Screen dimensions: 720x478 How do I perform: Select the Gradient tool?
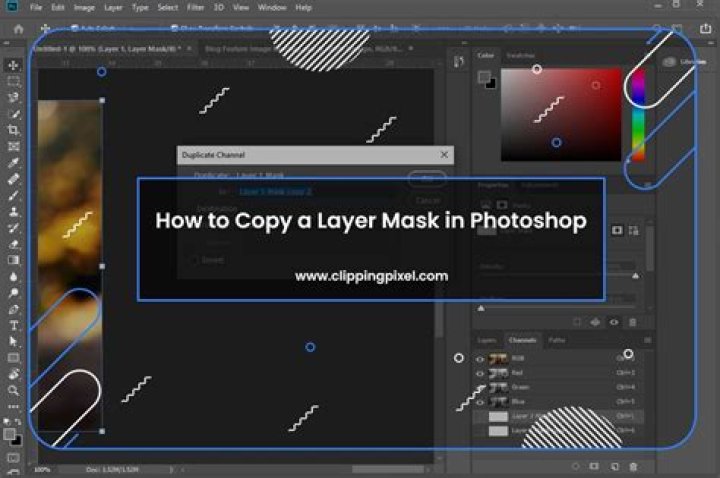(13, 260)
